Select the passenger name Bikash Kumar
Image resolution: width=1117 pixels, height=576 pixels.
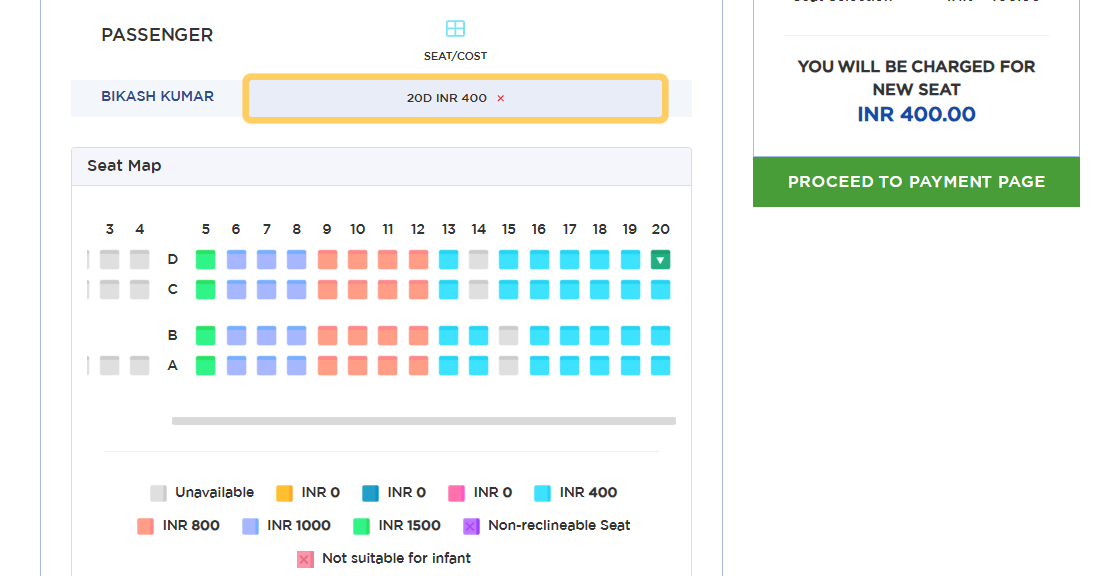157,96
